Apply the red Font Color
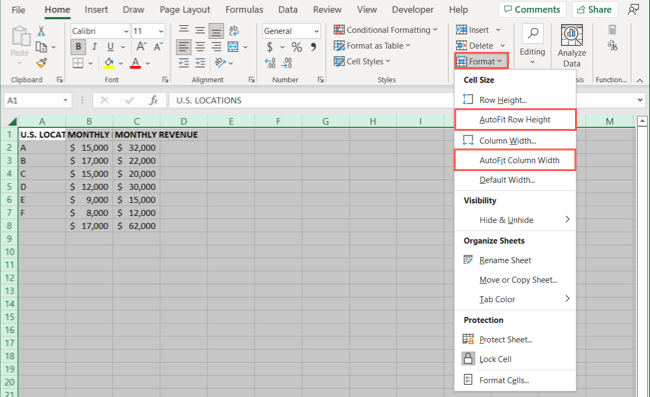 coord(135,63)
